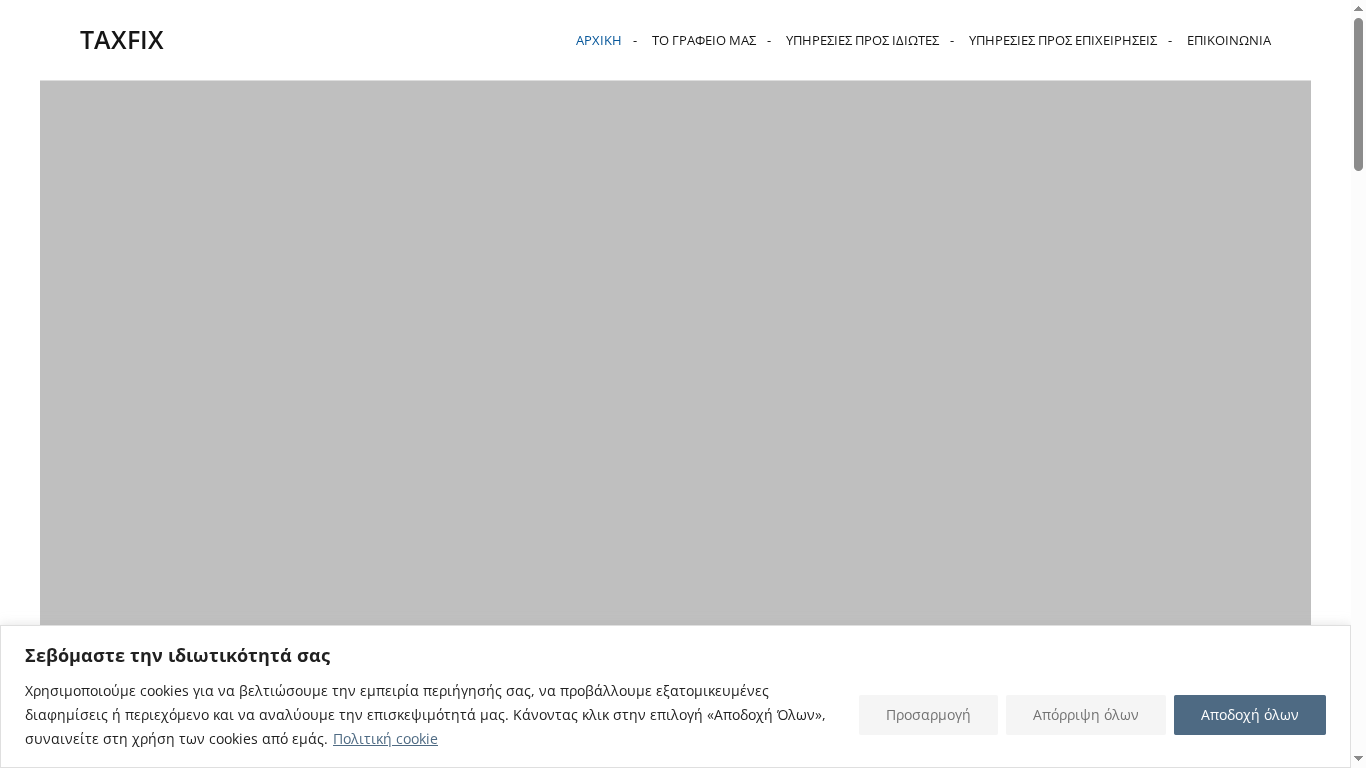Navigate to the ΕΠΙΚΟΙΝΩΝΙΑ contact page
The width and height of the screenshot is (1366, 768).
(x=1228, y=40)
